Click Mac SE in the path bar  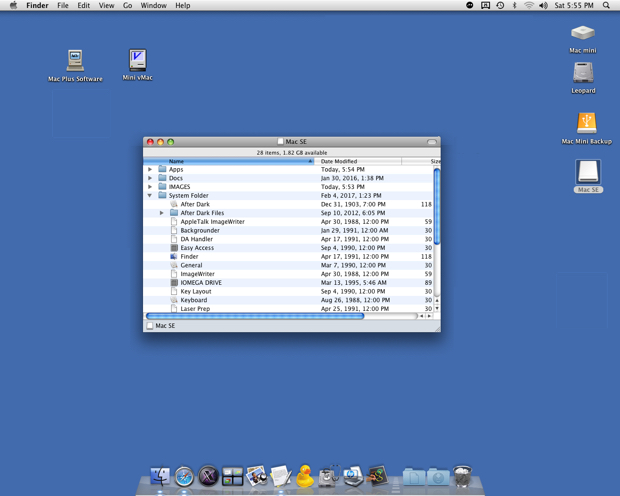161,326
